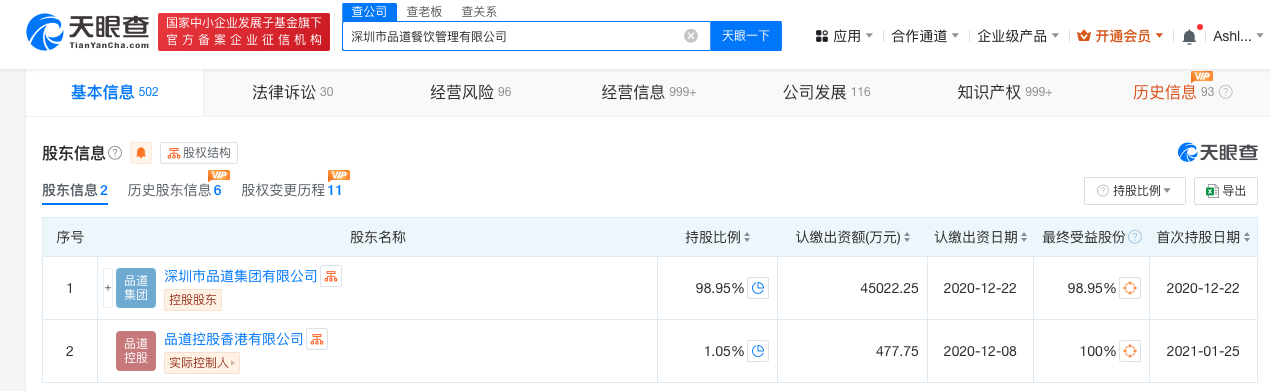1270x391 pixels.
Task: Click the shareholder alert bell icon
Action: tap(141, 153)
